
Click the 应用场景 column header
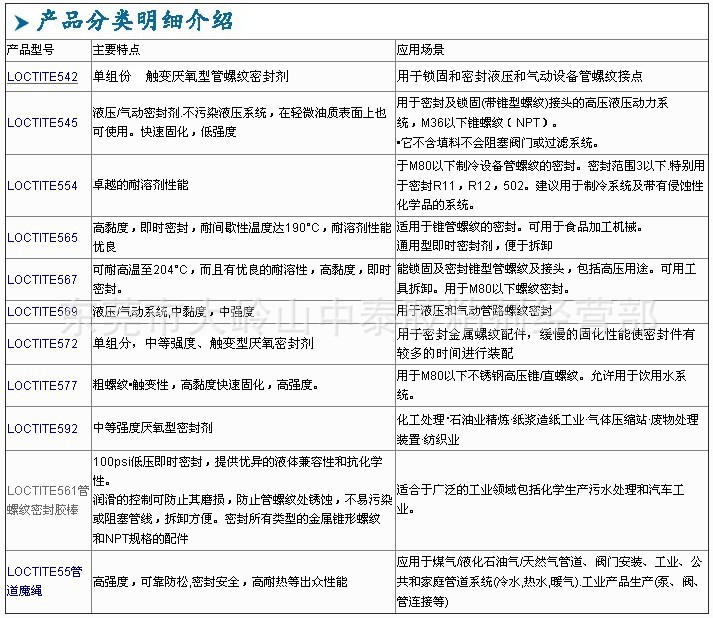click(420, 50)
